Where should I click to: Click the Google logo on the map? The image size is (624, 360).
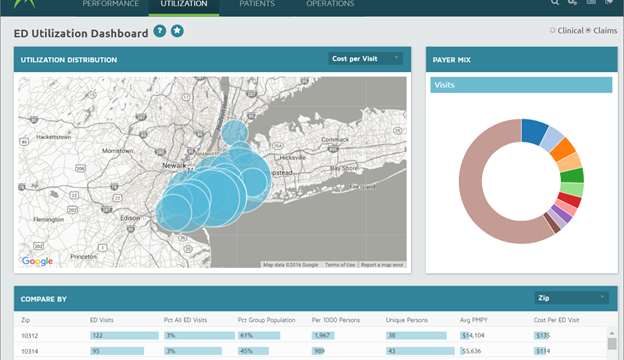tap(37, 261)
